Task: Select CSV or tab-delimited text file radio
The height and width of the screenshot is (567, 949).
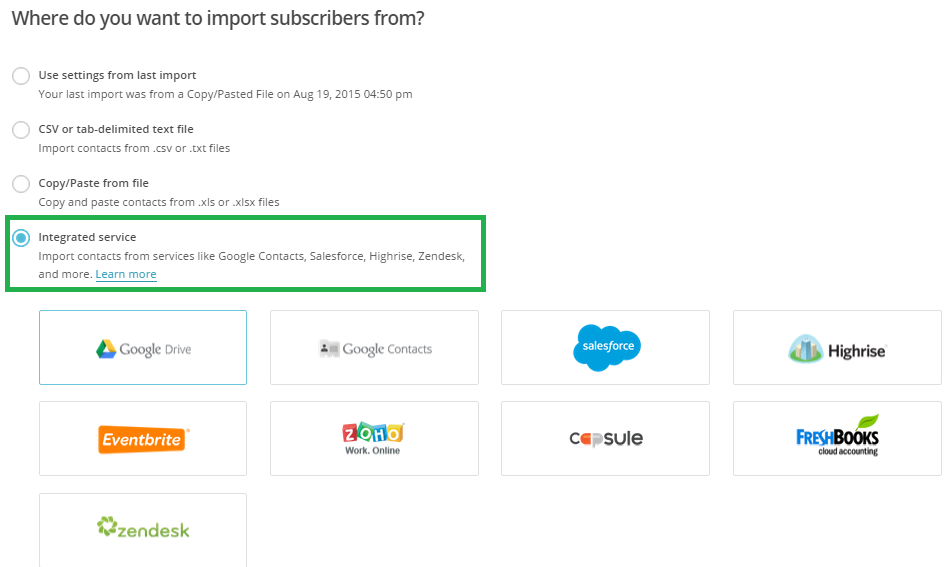Action: (21, 129)
